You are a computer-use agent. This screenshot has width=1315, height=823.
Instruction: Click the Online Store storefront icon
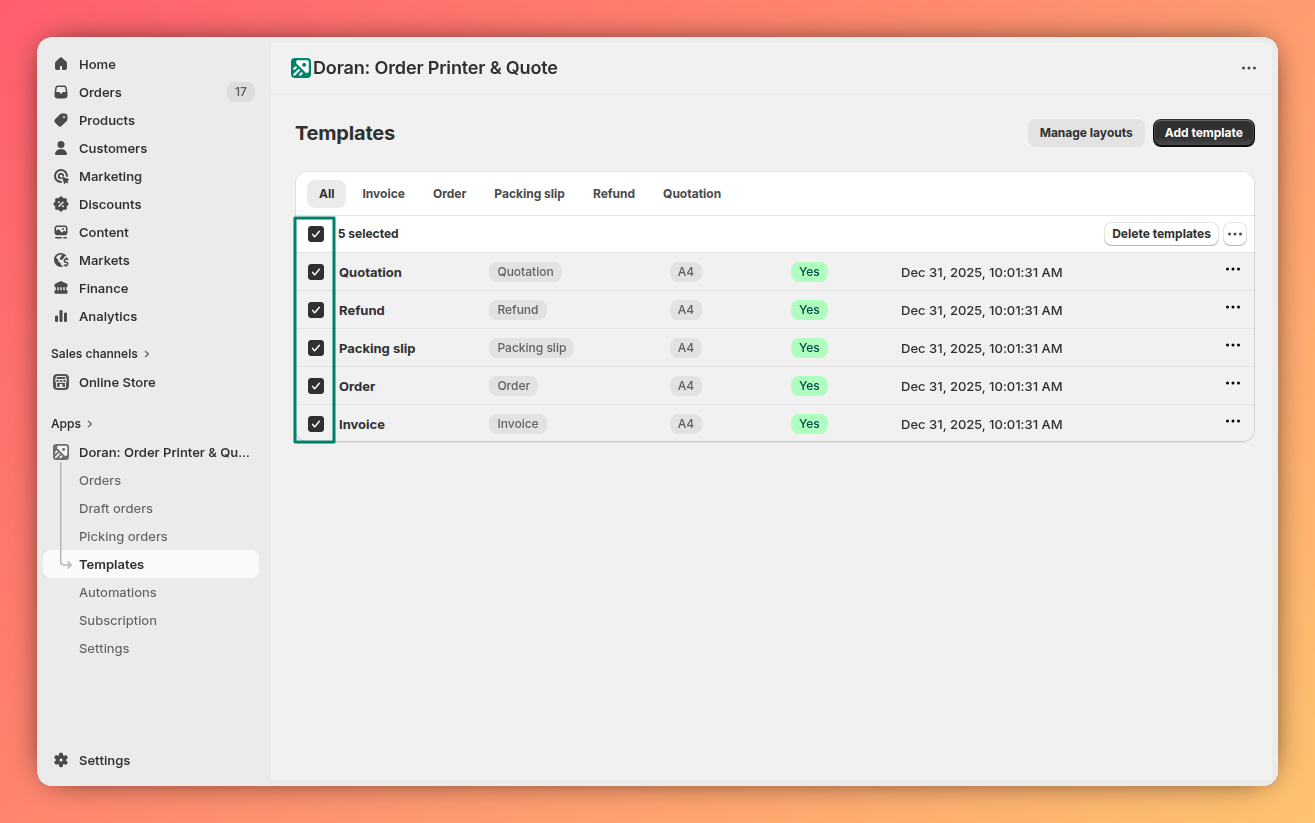pyautogui.click(x=61, y=382)
